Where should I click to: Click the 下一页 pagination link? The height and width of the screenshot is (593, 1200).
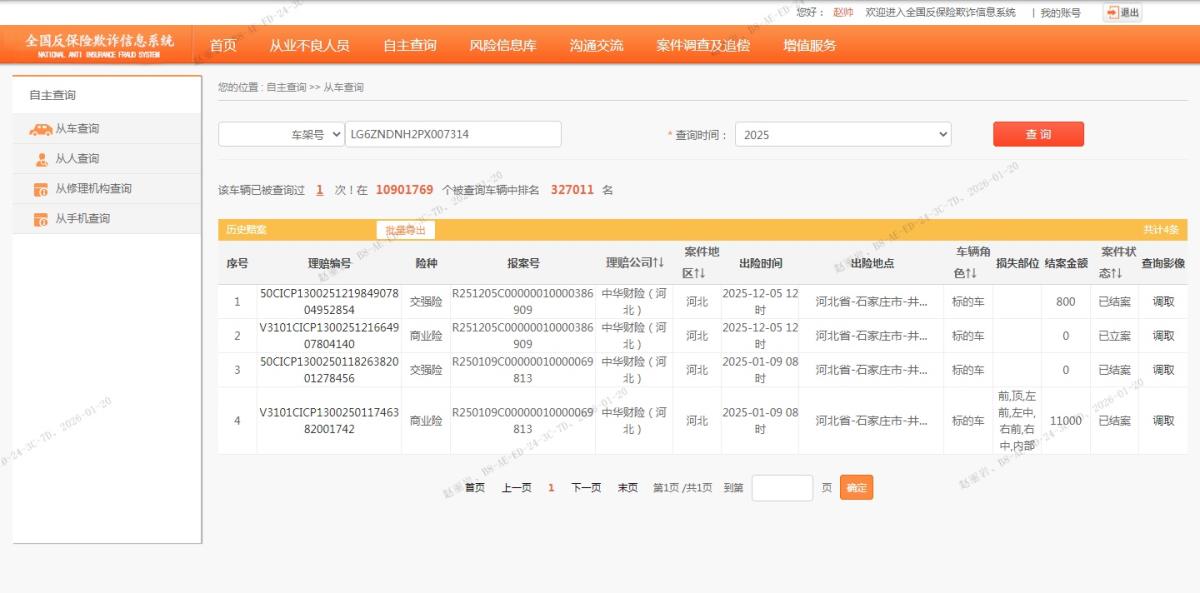coord(586,488)
